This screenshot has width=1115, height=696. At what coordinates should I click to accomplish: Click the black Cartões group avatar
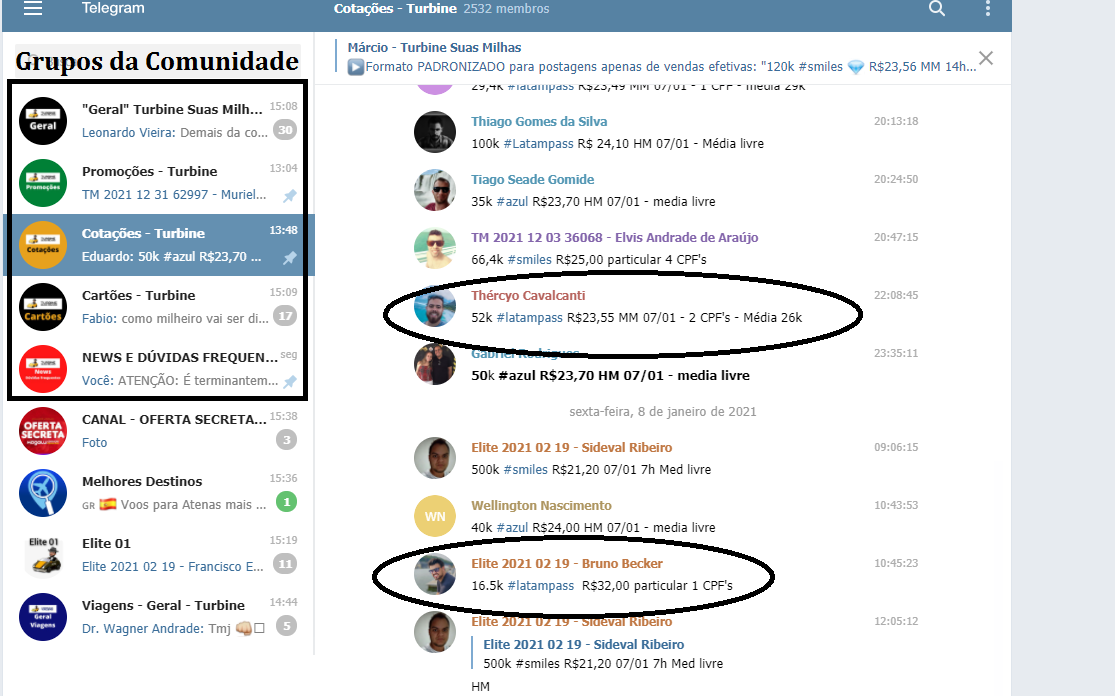[43, 306]
